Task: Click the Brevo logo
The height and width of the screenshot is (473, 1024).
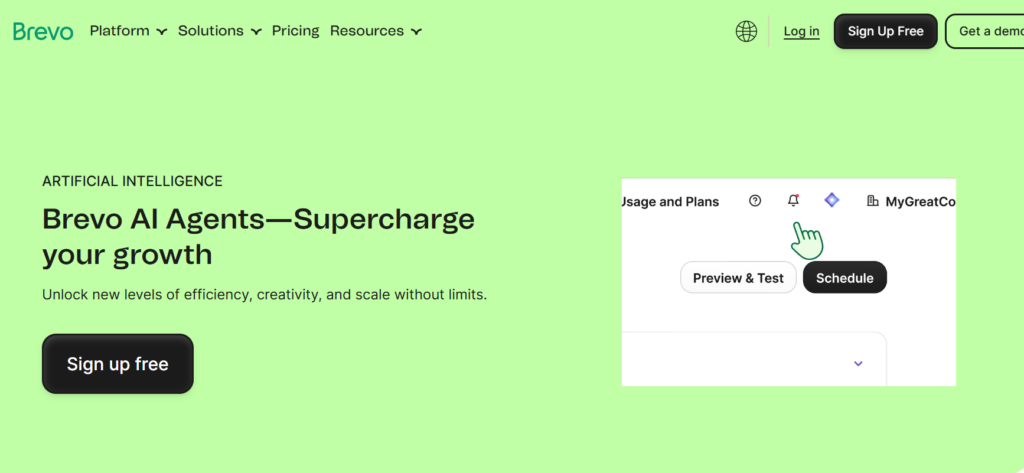Action: (43, 31)
